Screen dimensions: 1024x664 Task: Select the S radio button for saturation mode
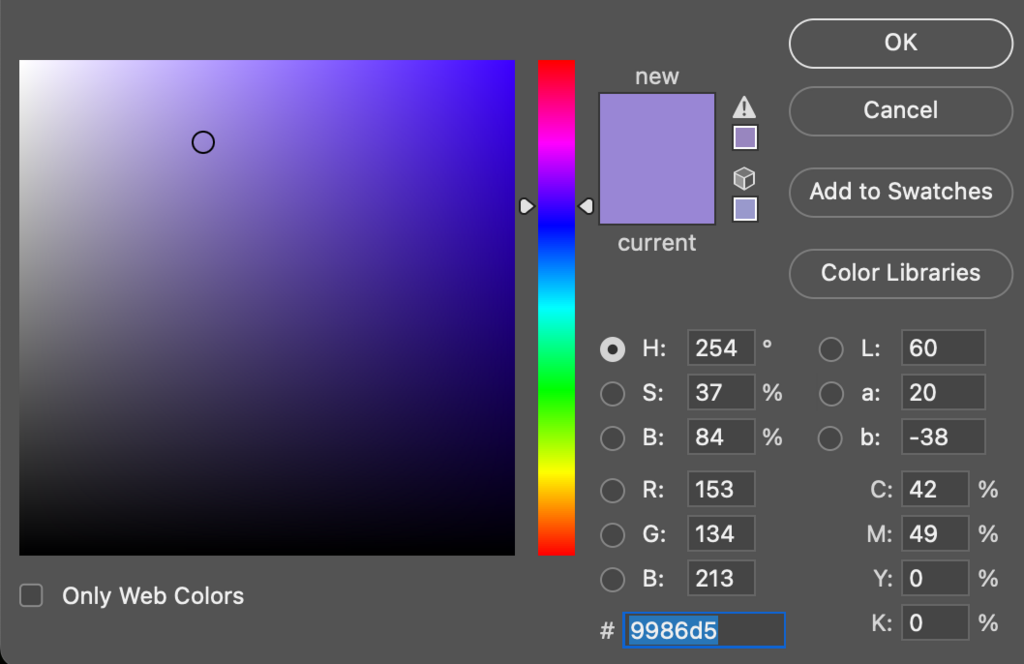pos(613,393)
